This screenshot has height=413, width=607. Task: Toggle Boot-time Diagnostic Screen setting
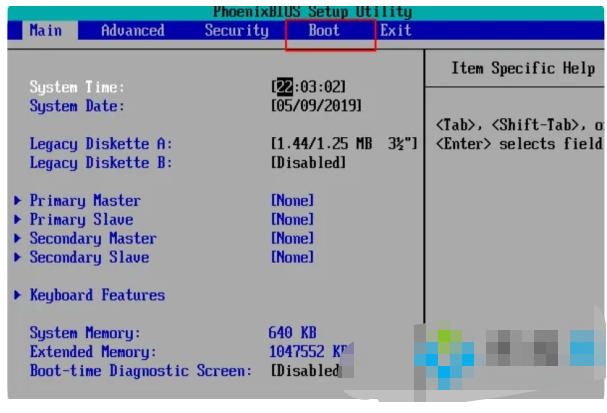[306, 371]
